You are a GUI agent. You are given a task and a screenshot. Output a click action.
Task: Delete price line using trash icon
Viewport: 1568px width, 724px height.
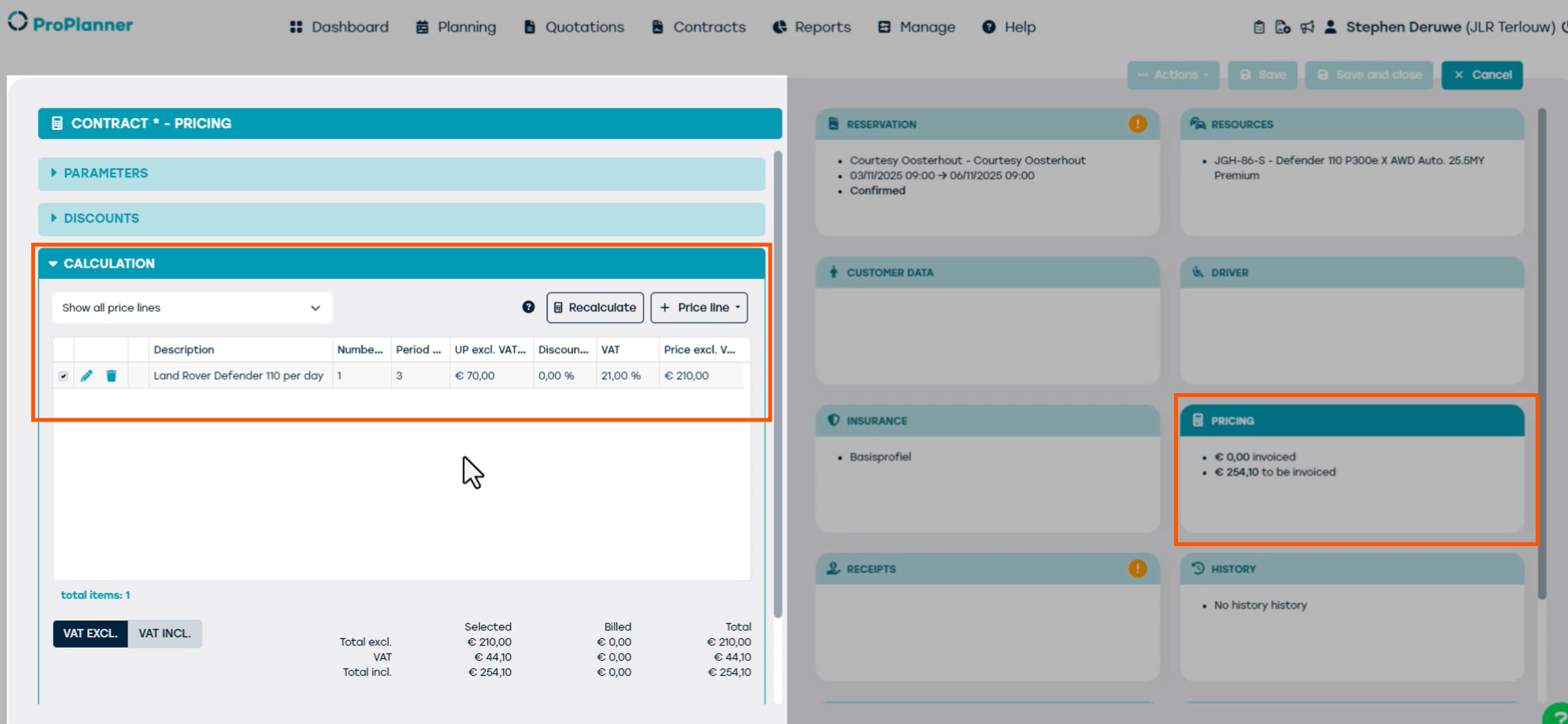point(111,376)
